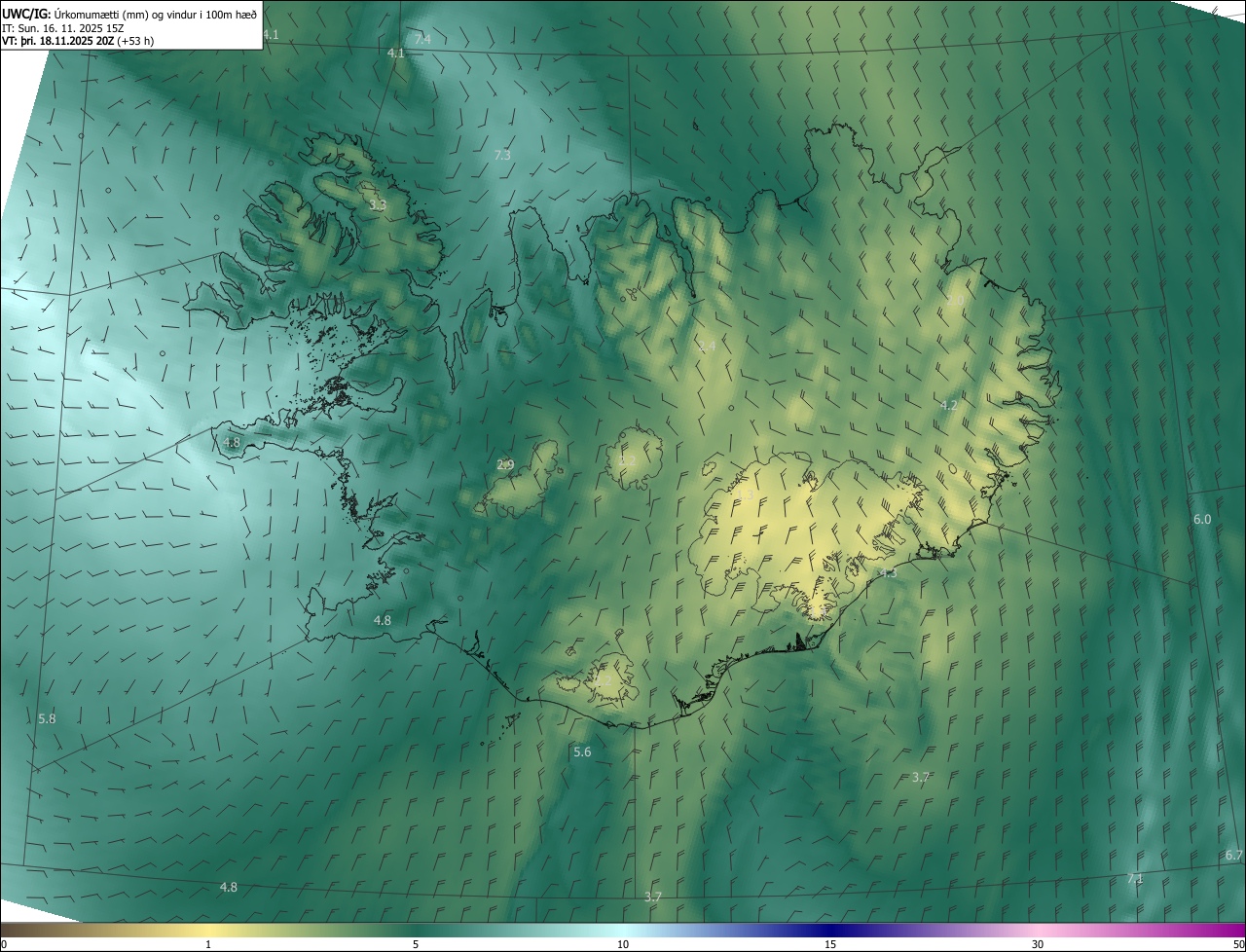Click the 1 tick label on the color scale
The width and height of the screenshot is (1246, 952).
click(208, 944)
